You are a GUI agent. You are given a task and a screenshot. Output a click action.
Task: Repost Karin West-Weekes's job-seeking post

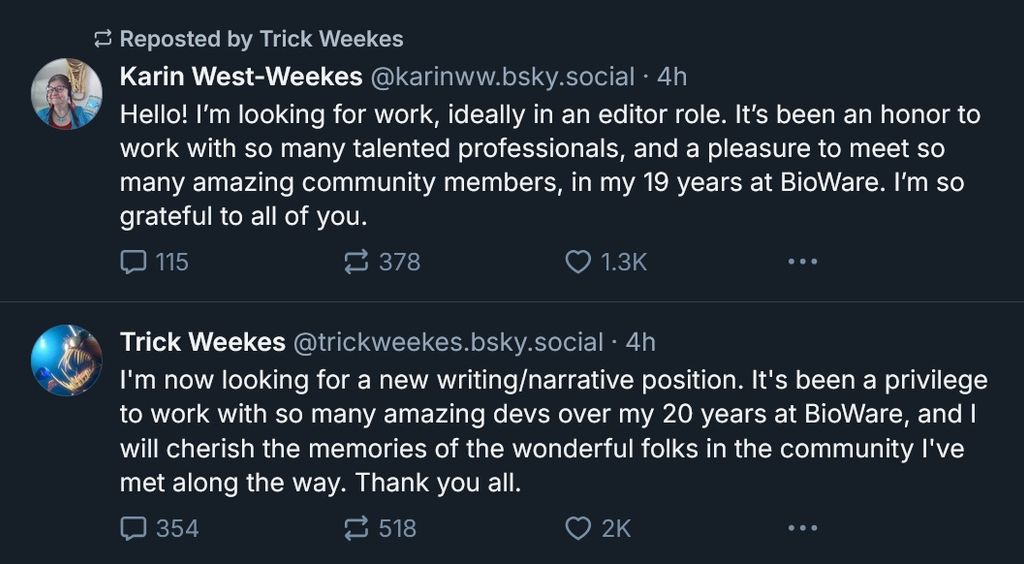pos(356,262)
